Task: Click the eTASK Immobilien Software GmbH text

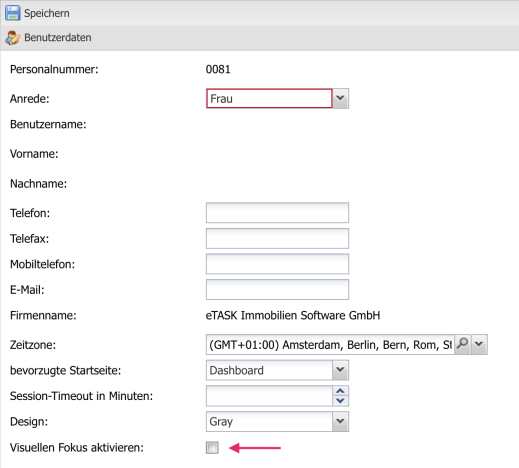Action: [293, 315]
